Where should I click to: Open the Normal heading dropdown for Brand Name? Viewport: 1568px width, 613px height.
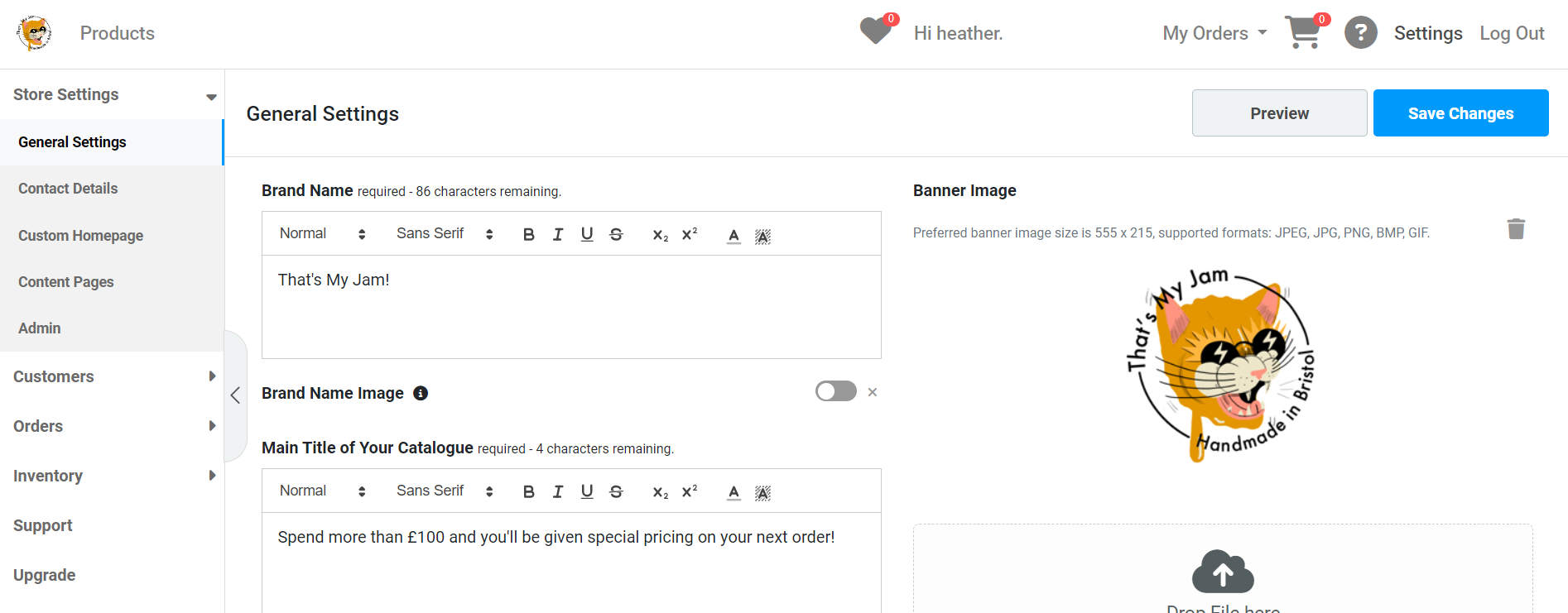point(323,234)
